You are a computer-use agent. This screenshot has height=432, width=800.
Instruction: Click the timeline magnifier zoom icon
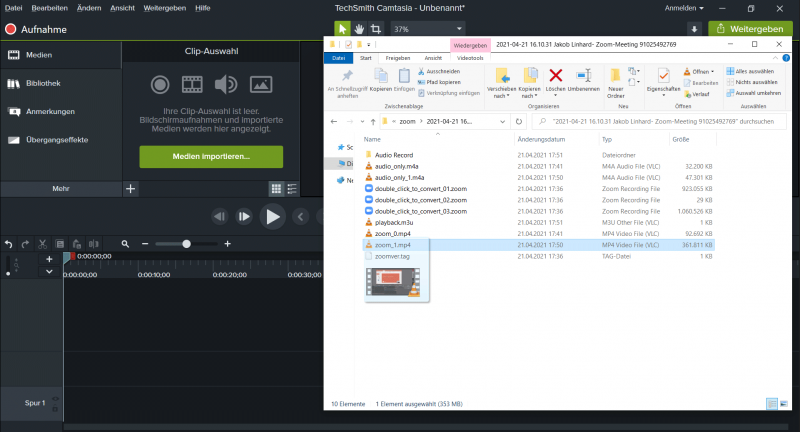tap(125, 244)
